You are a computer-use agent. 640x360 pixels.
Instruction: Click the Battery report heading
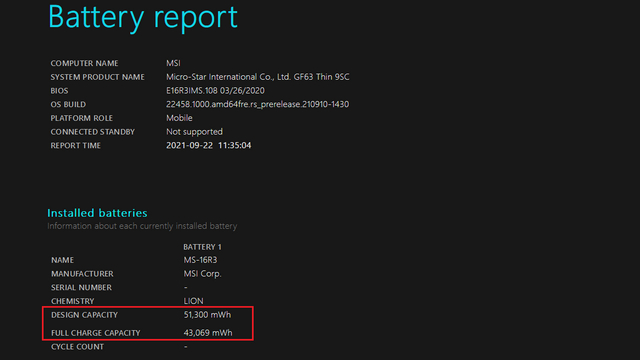[143, 18]
